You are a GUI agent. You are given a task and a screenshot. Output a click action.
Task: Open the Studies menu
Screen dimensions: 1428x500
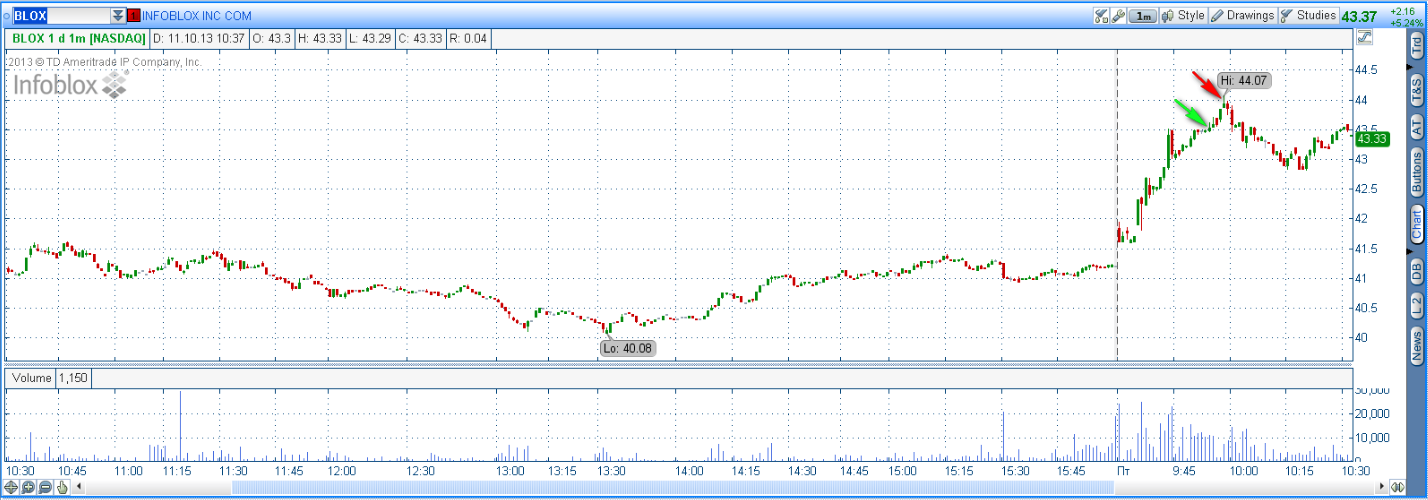tap(1308, 16)
